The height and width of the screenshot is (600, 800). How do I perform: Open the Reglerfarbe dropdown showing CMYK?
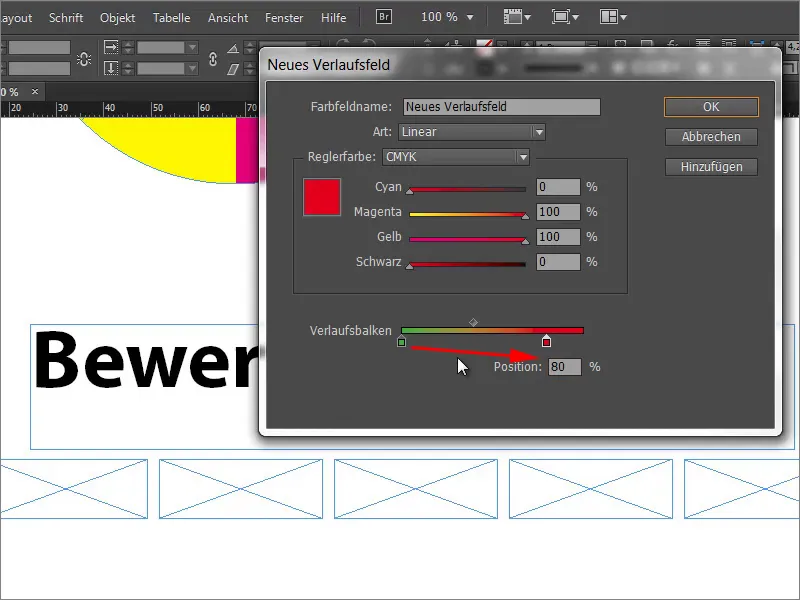[x=456, y=157]
